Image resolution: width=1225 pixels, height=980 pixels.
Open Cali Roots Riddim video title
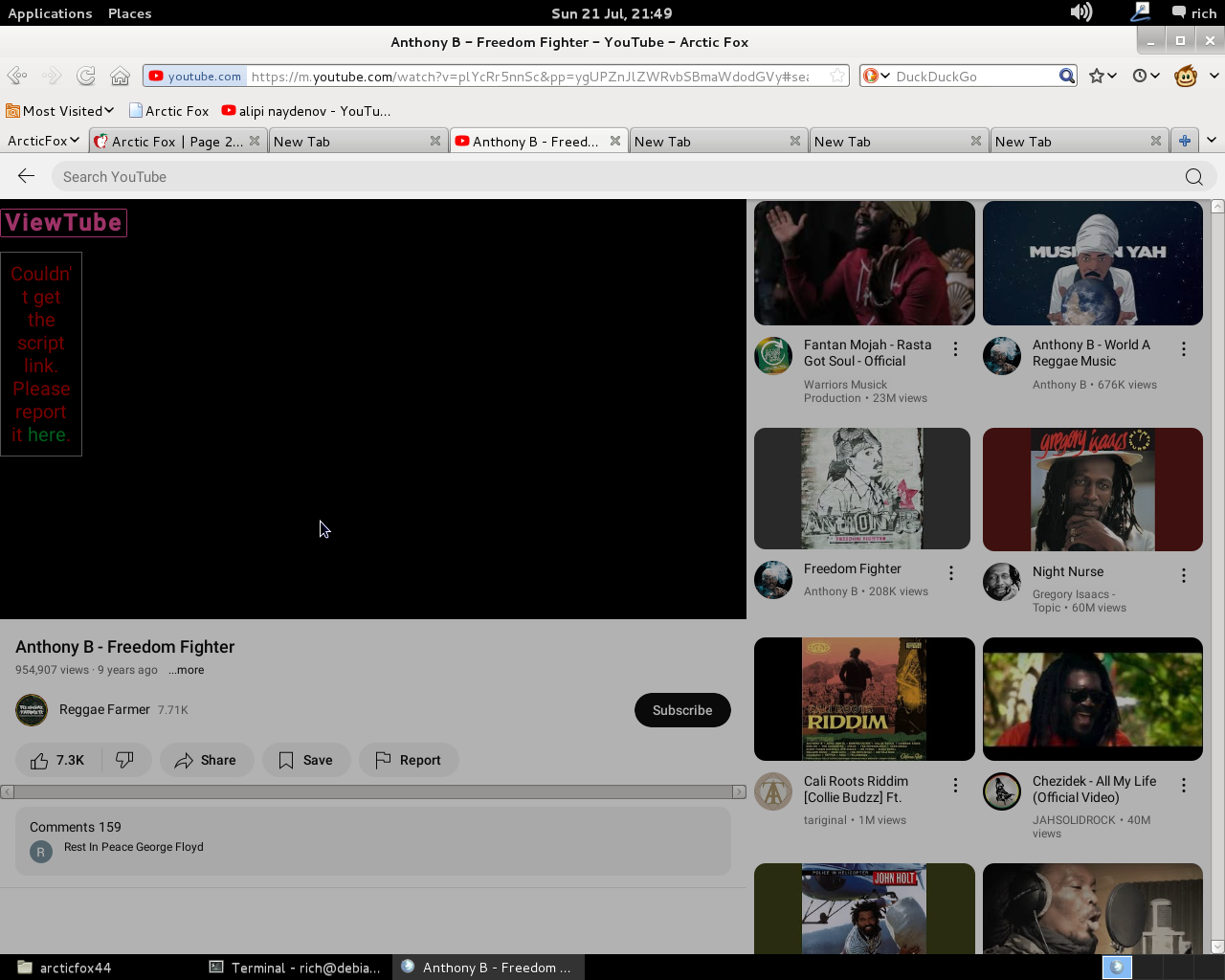tap(856, 789)
